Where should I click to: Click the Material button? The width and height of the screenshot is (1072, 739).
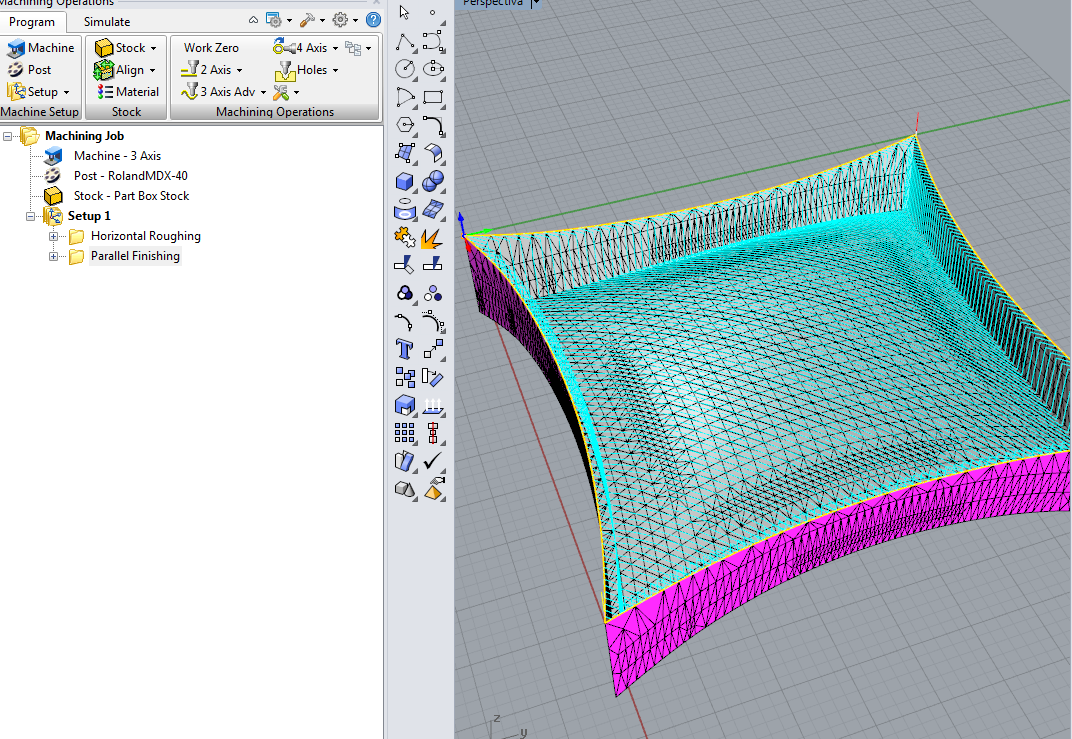click(128, 92)
